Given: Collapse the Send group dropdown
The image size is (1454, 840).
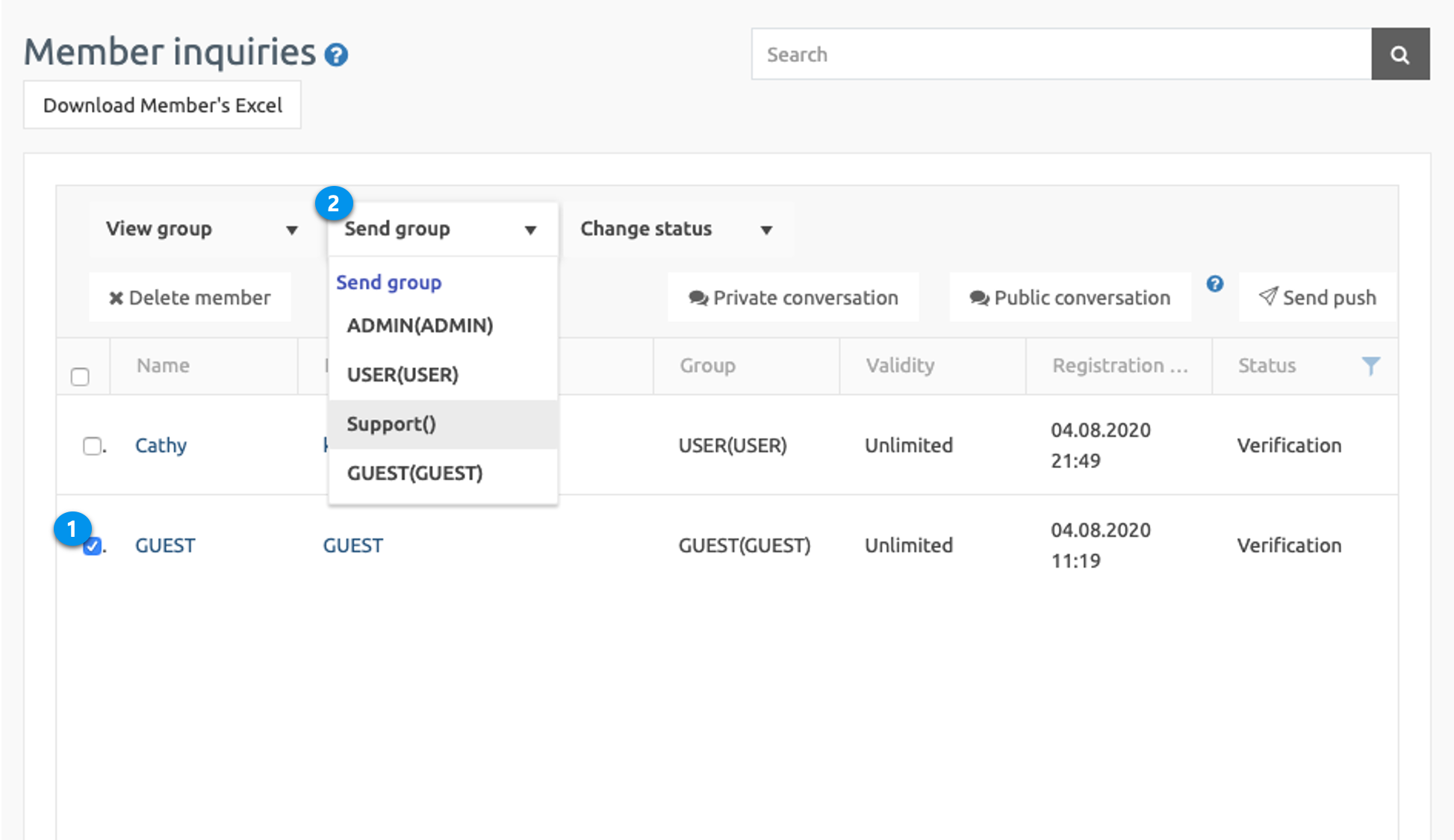Looking at the screenshot, I should [x=441, y=229].
